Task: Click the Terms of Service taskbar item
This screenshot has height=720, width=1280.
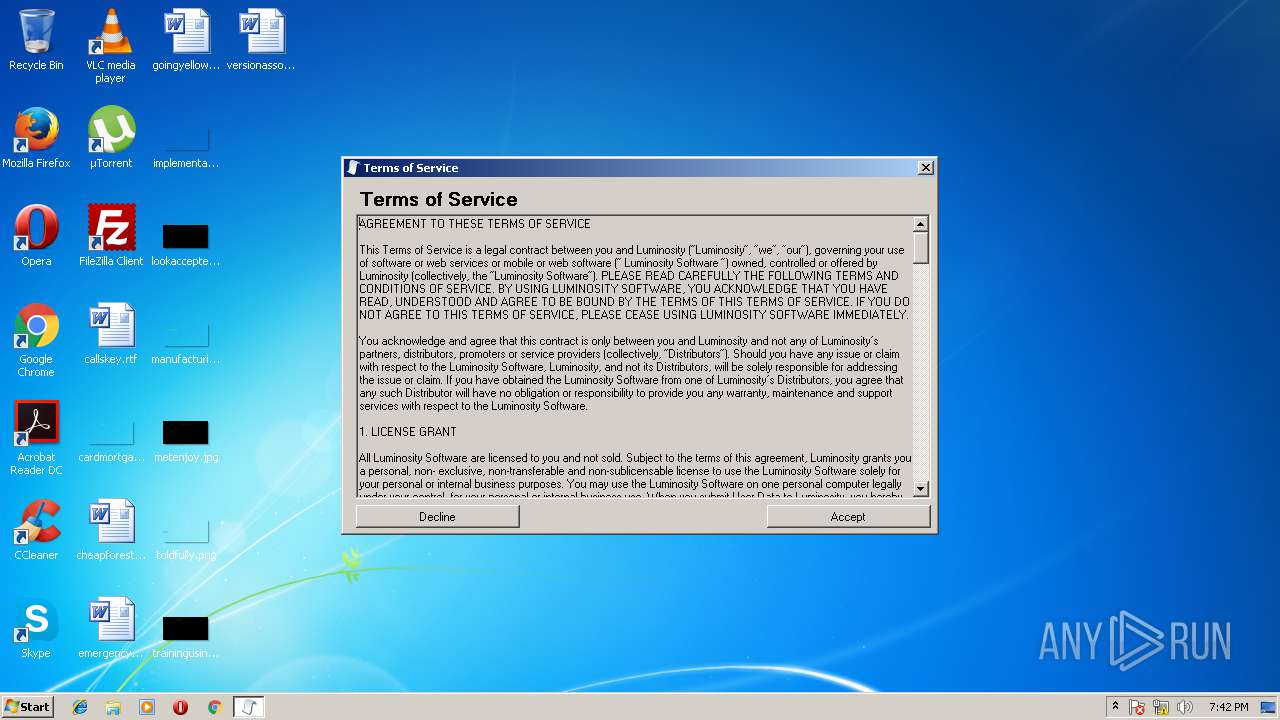Action: click(x=249, y=707)
